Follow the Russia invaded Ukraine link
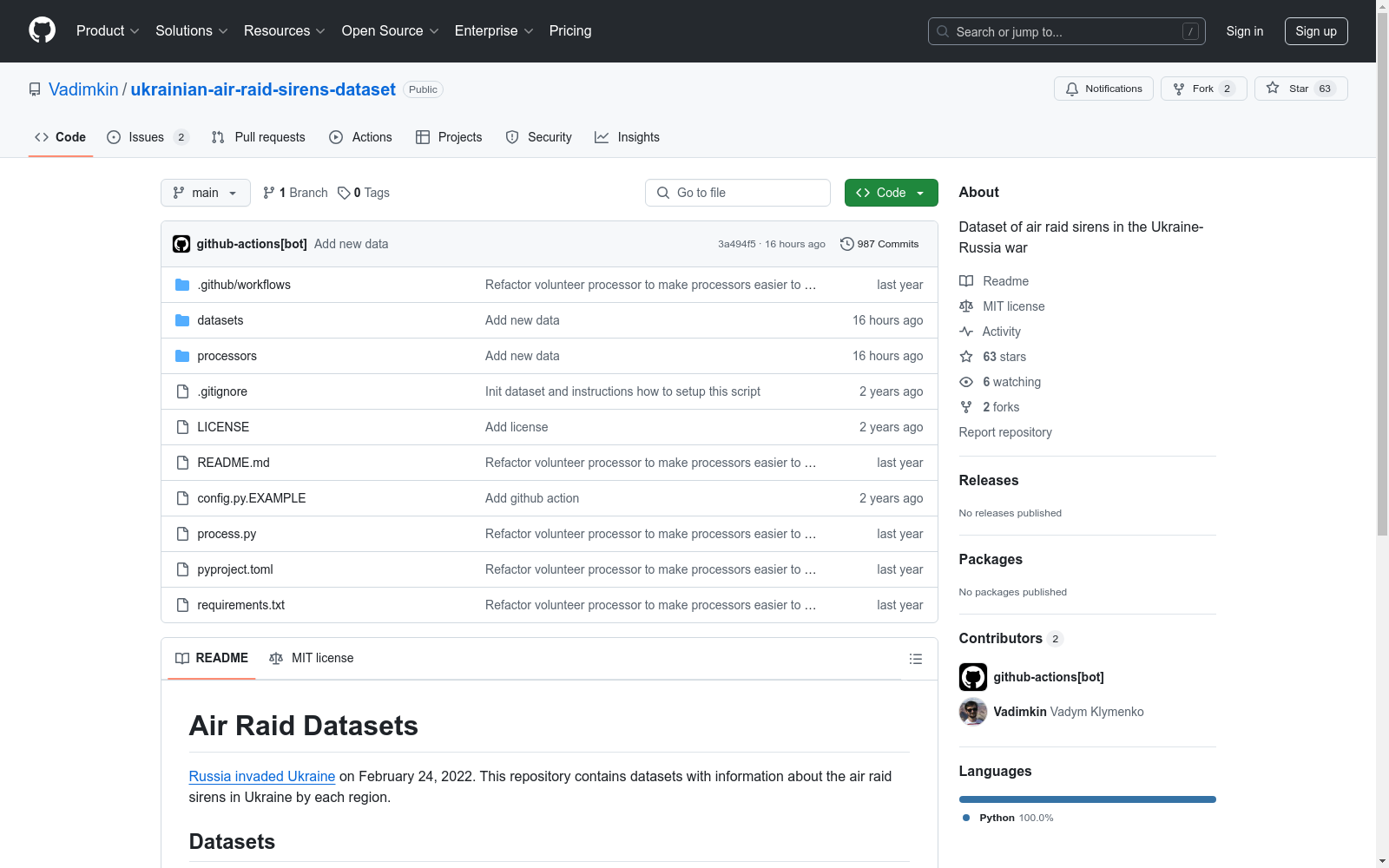This screenshot has height=868, width=1389. point(262,776)
